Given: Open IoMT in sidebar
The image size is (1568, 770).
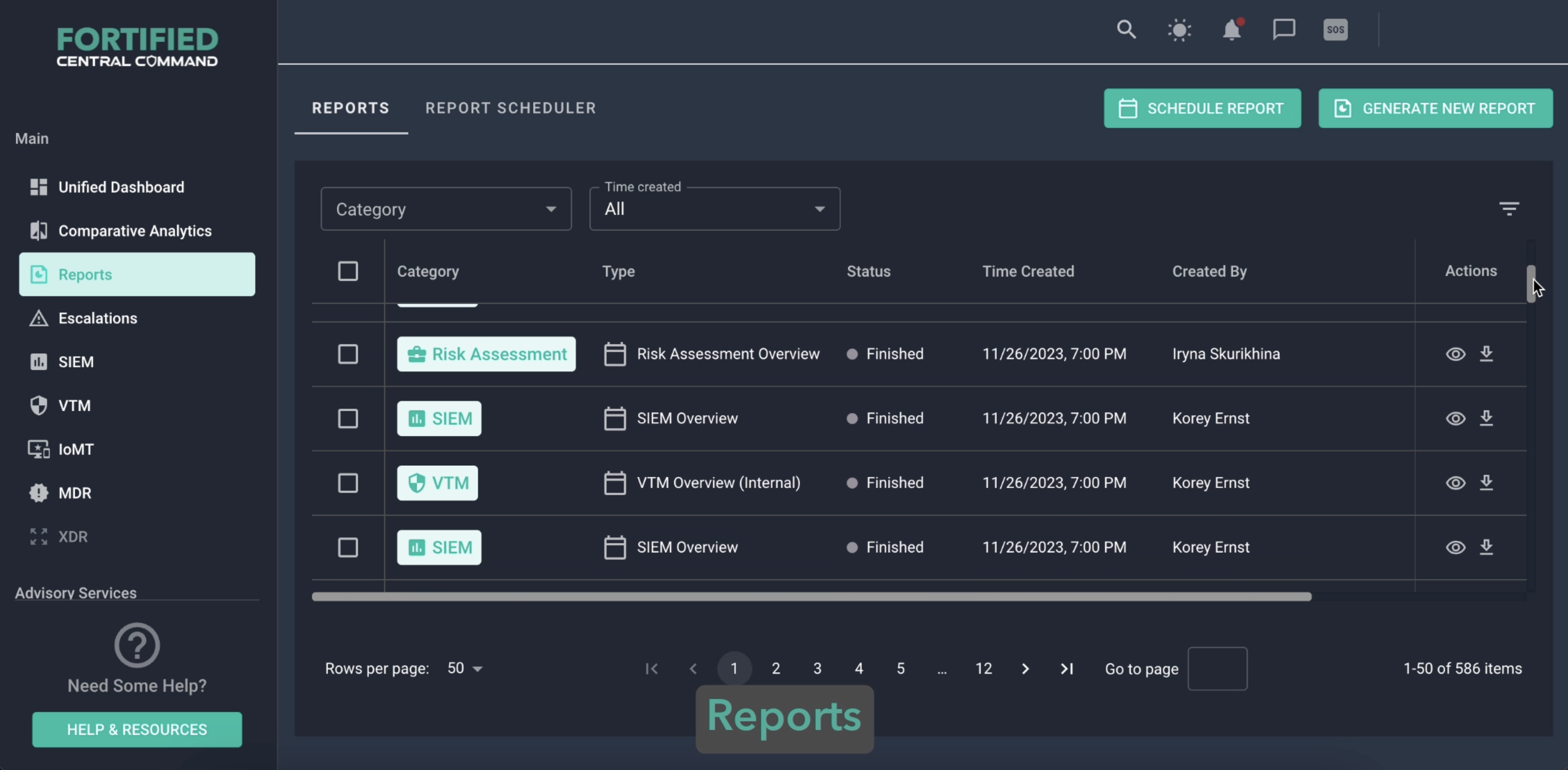Looking at the screenshot, I should (137, 449).
